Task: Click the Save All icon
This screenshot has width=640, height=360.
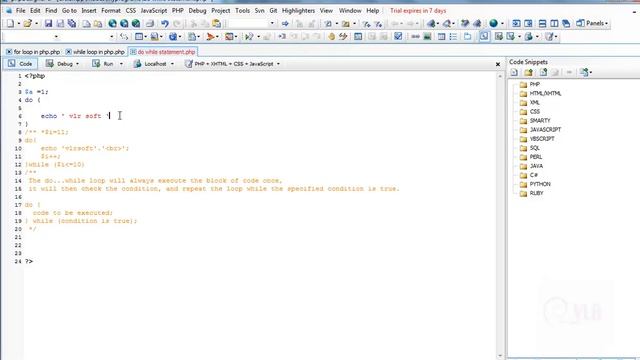Action: click(x=72, y=24)
